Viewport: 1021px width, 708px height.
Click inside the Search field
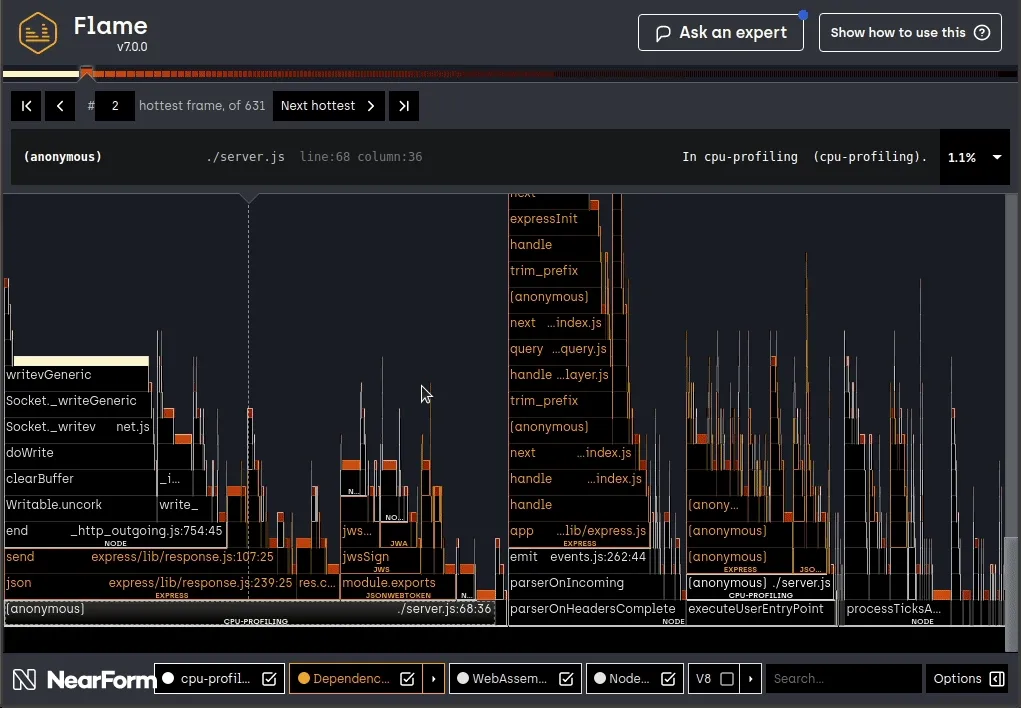(843, 678)
